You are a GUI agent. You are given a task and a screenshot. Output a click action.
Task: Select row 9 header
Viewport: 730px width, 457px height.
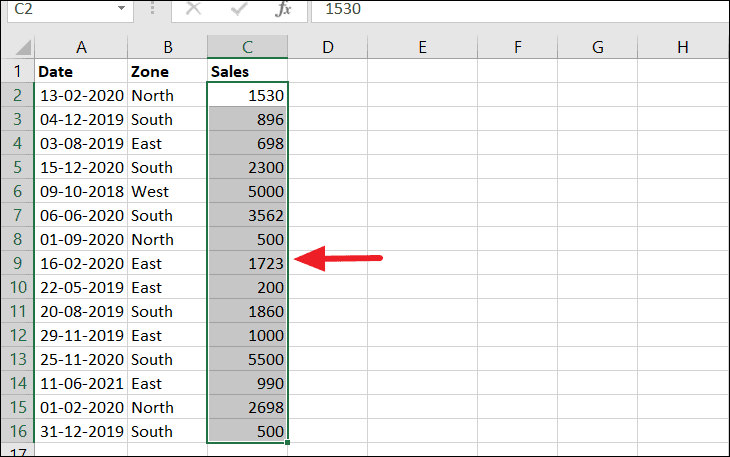click(x=17, y=264)
